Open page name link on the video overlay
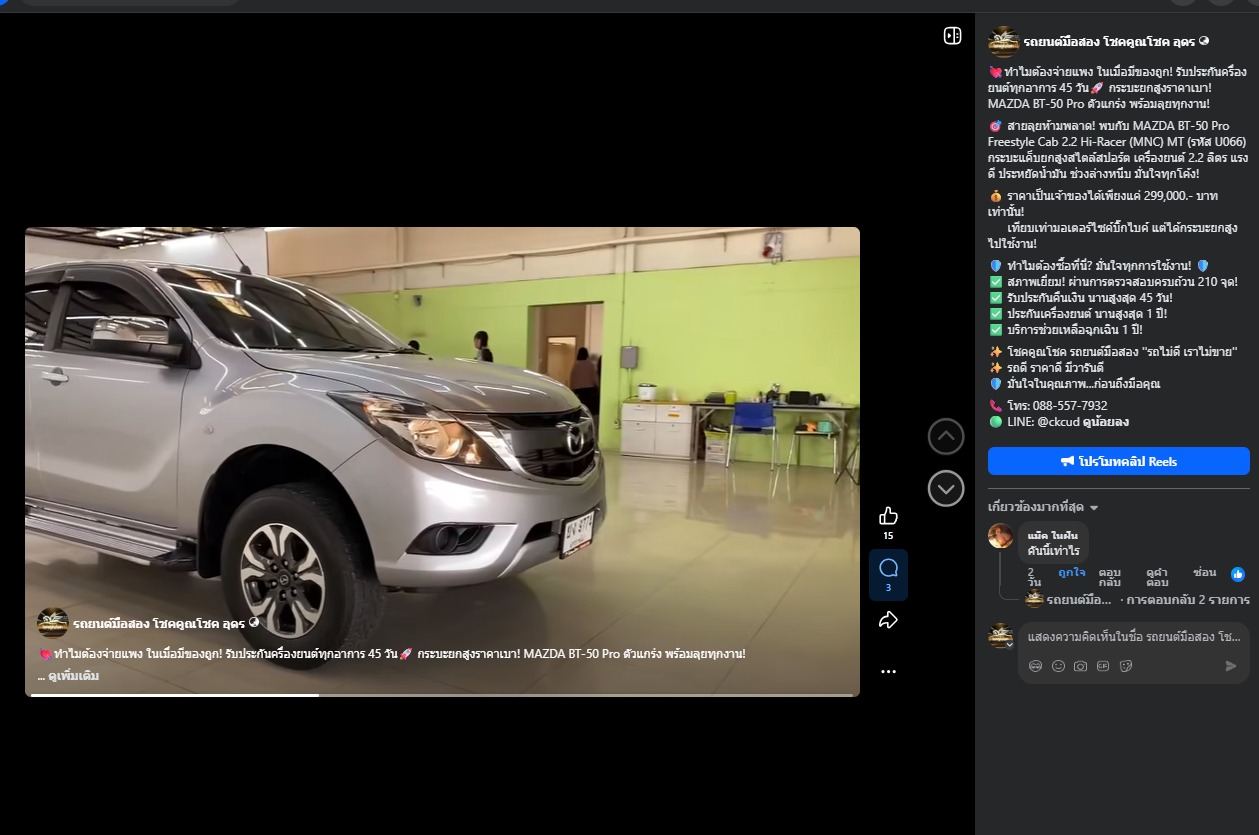1259x835 pixels. 159,623
